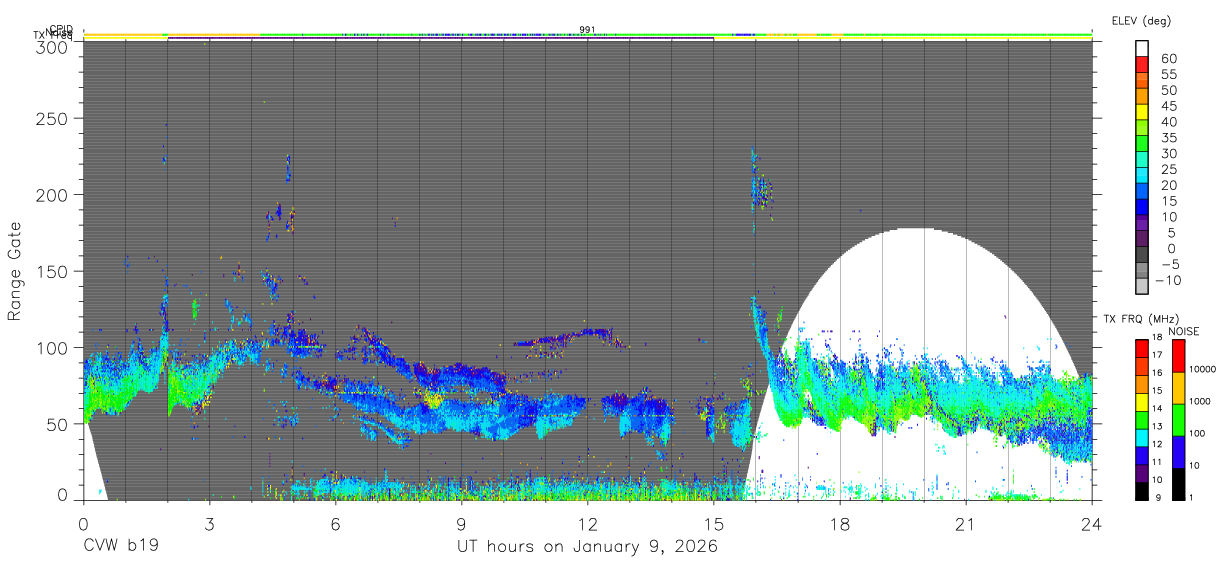Click the '45' label on ELEV colorbar
Screen dimensions: 1228x567
(1168, 106)
